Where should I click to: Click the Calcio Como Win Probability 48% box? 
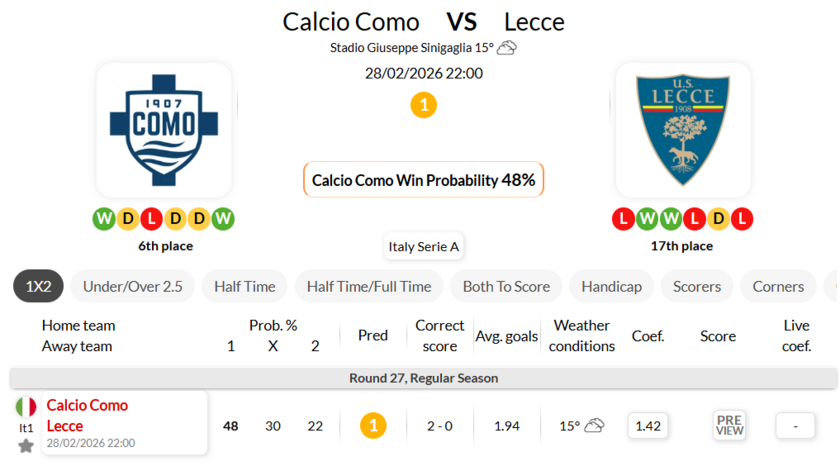click(x=424, y=180)
